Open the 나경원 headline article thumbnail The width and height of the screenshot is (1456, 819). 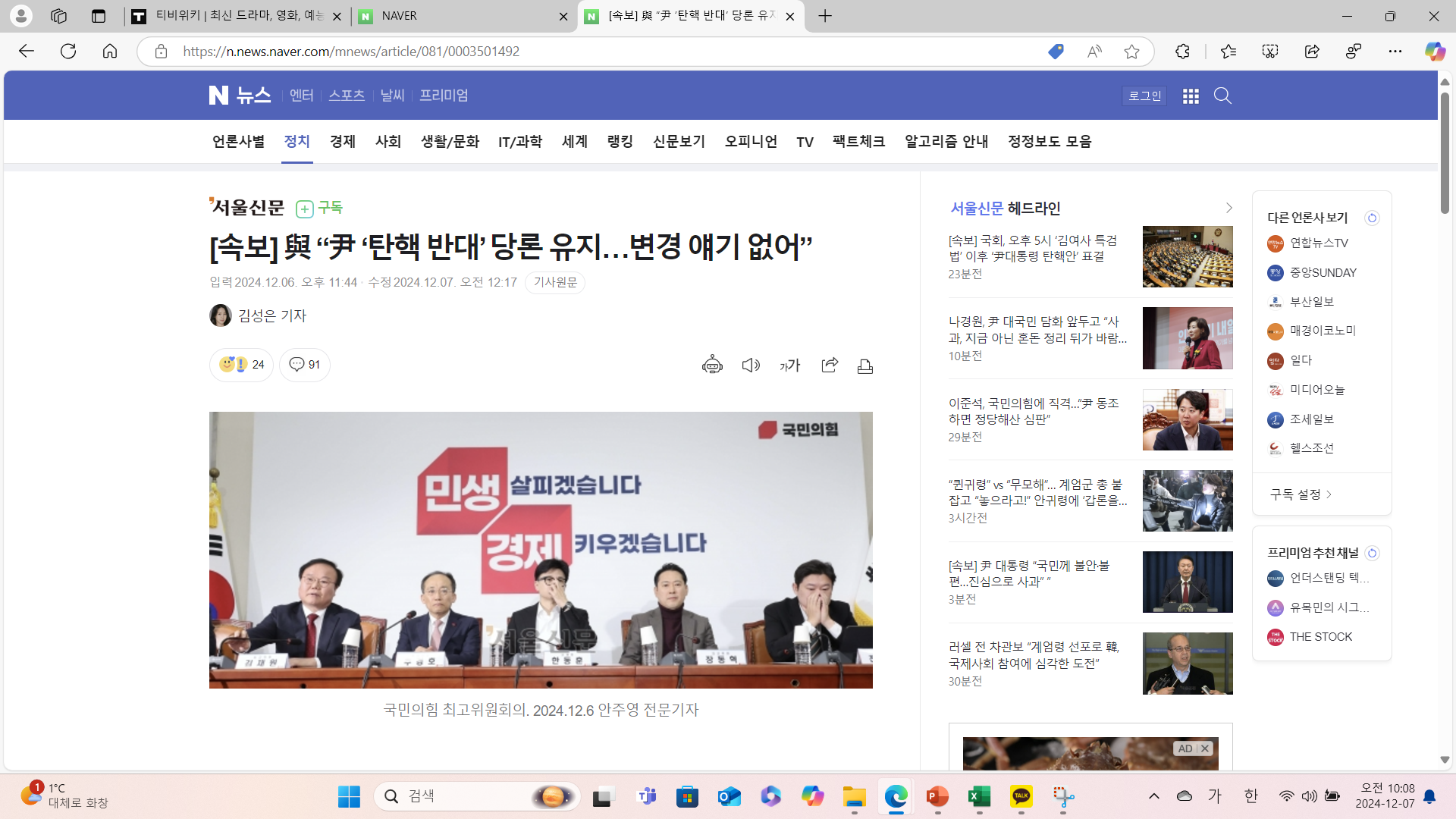tap(1187, 338)
